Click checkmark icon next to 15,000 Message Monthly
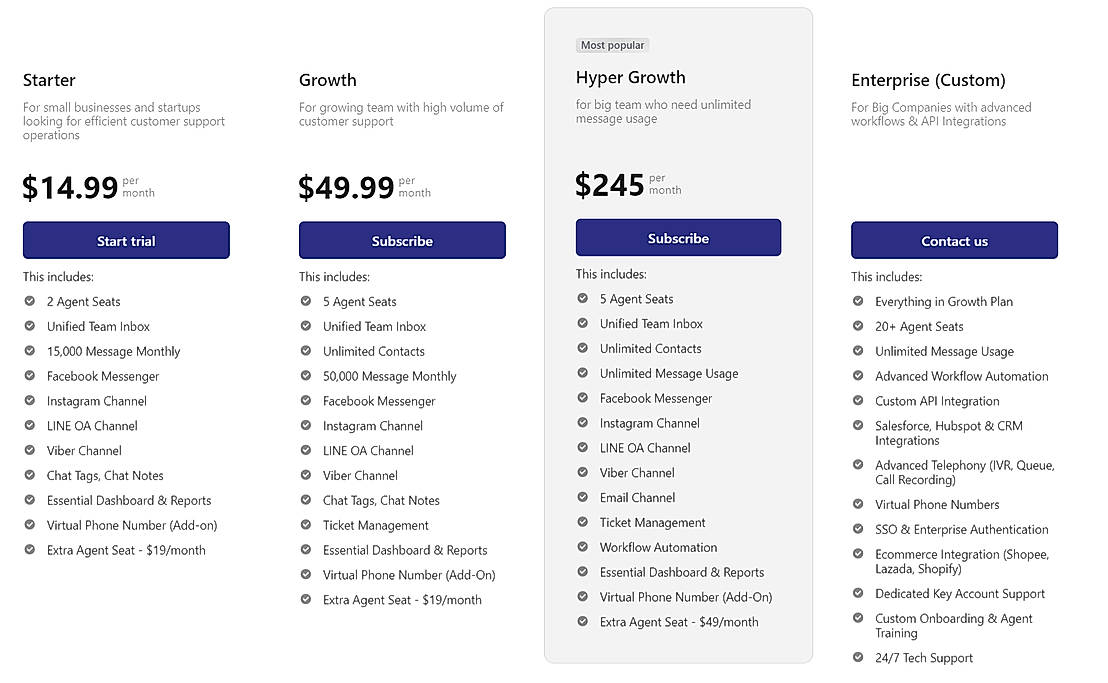Screen dimensions: 1108x683 click(30, 351)
